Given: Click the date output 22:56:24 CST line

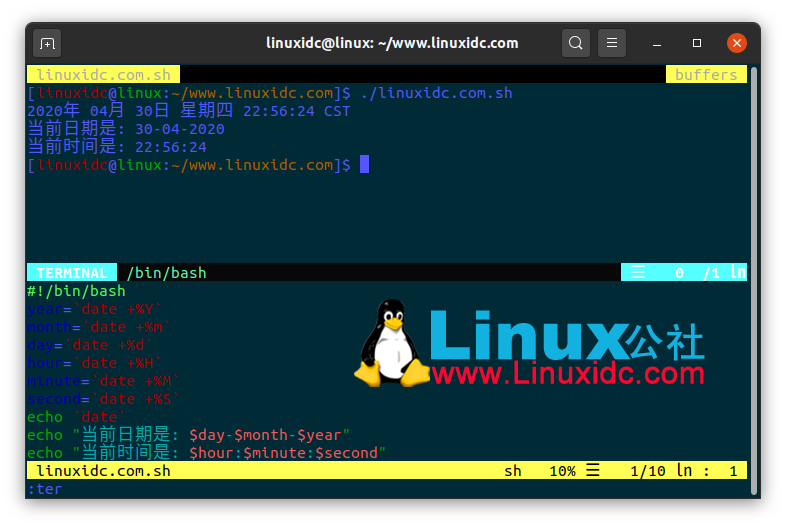Looking at the screenshot, I should [x=188, y=110].
